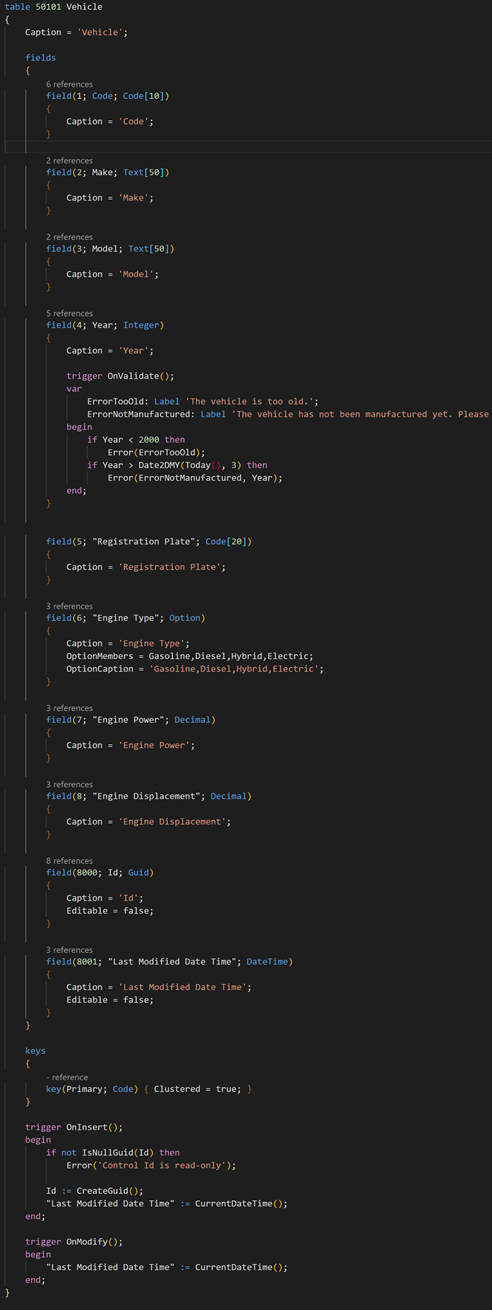The width and height of the screenshot is (492, 1310).
Task: Place cursor on 'table 50101 Vehicle' declaration line
Action: (x=53, y=6)
